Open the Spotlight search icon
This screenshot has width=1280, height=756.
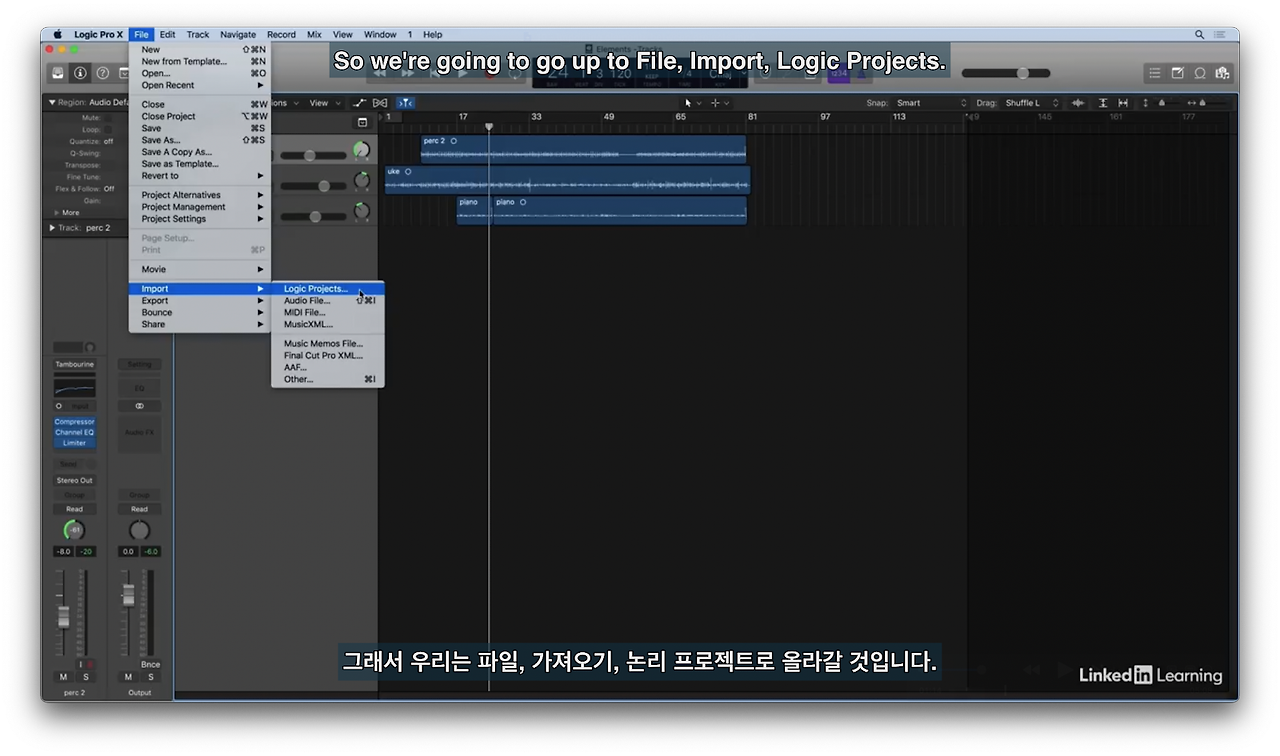(1200, 34)
